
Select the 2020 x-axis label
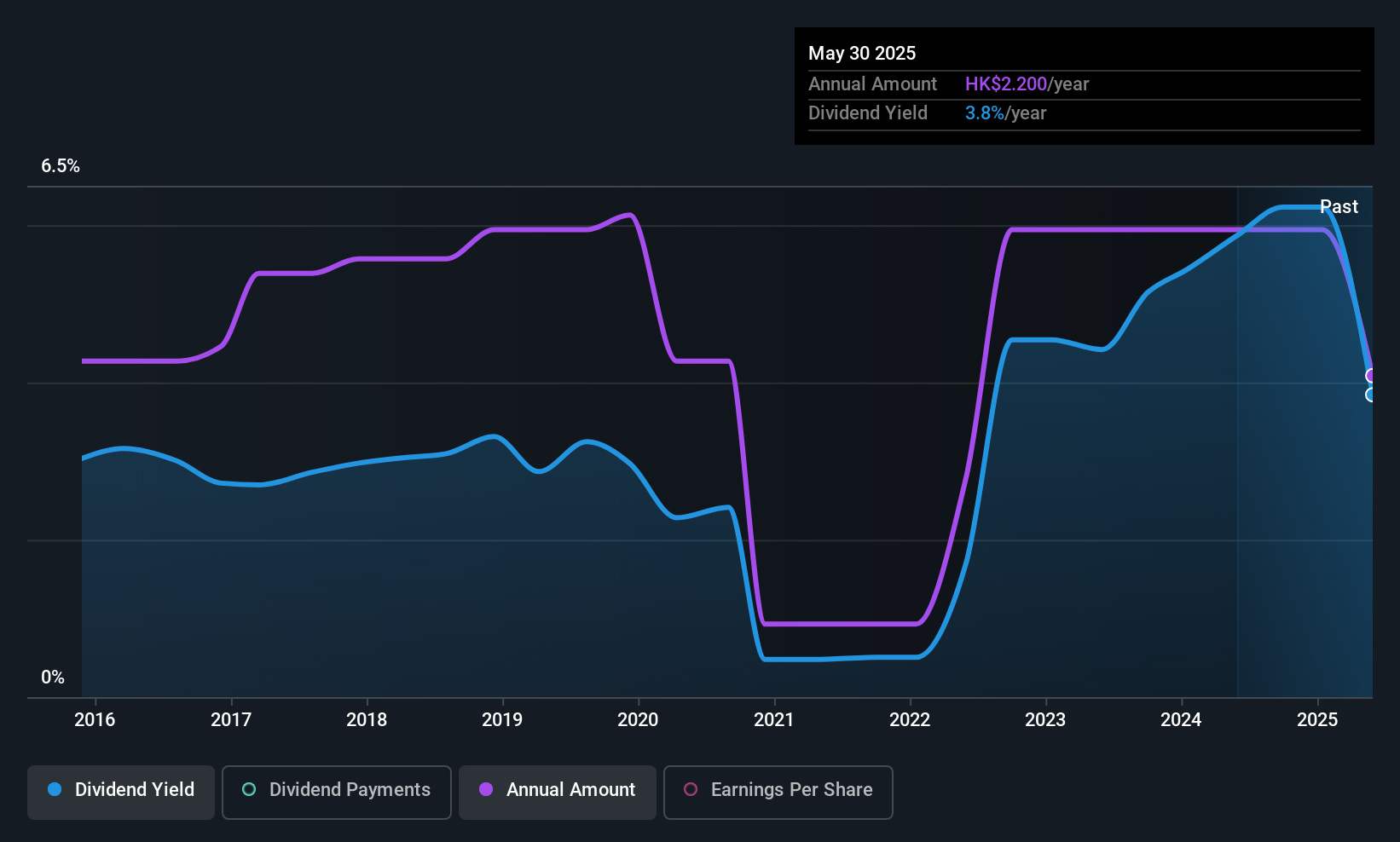[638, 720]
